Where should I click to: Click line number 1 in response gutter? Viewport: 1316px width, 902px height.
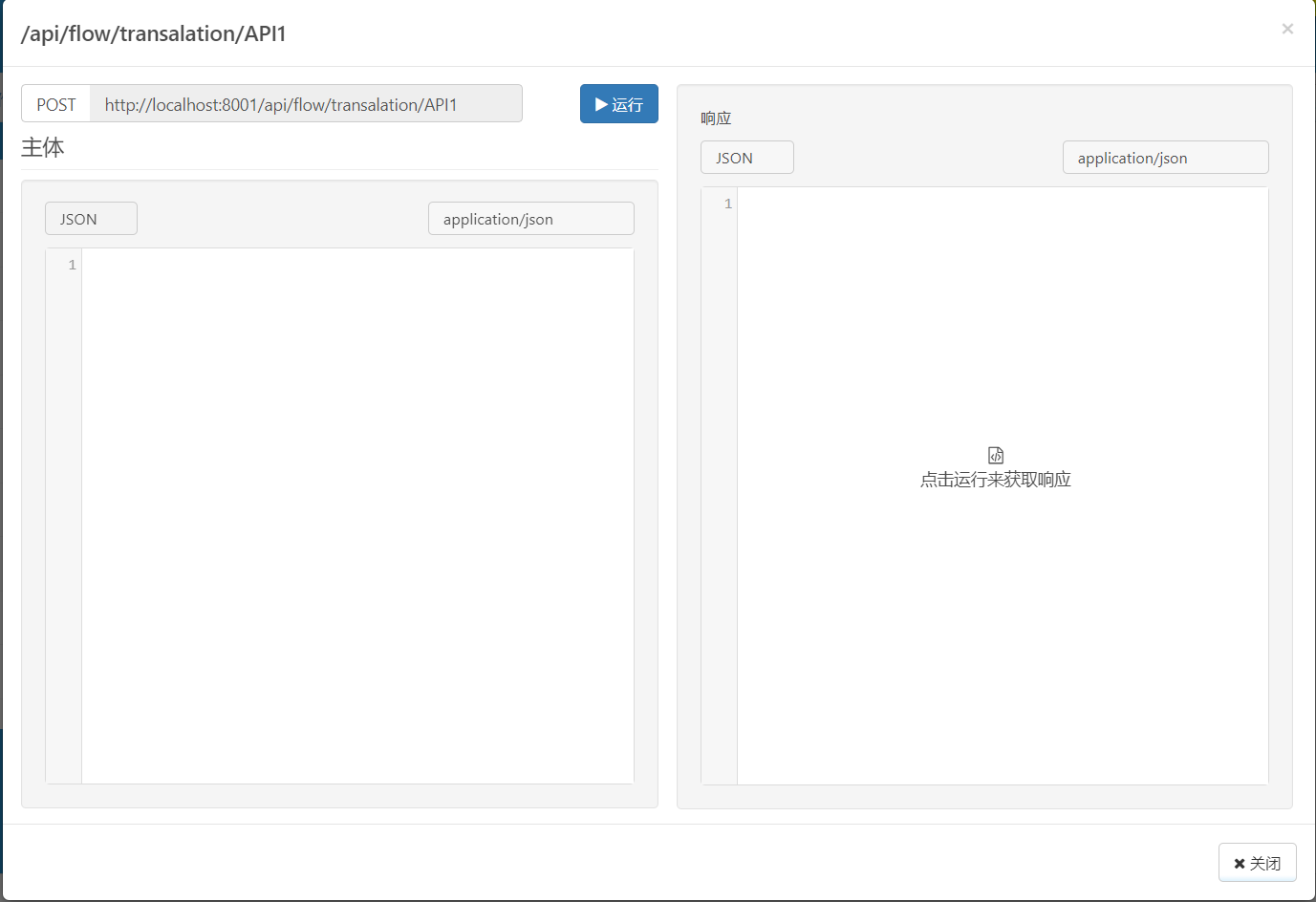coord(728,204)
